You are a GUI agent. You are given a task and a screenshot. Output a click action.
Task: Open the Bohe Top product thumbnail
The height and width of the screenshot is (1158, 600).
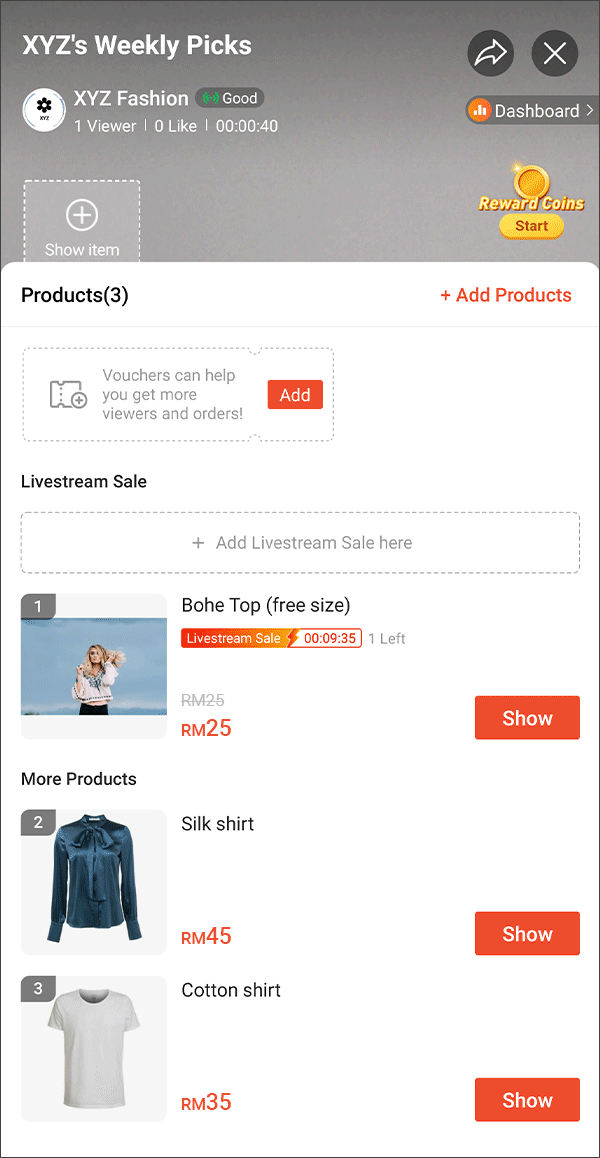pyautogui.click(x=93, y=665)
